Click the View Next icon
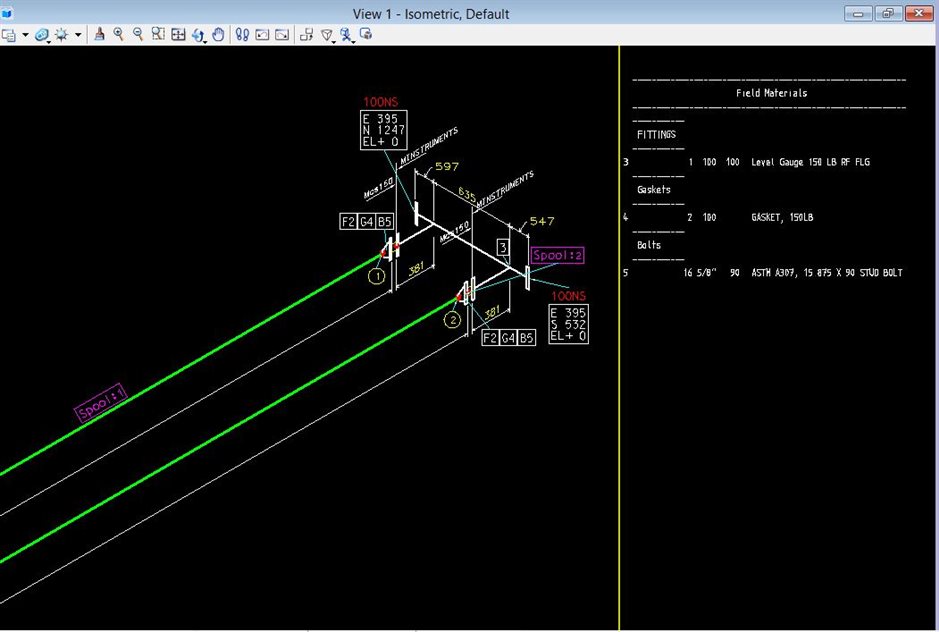The width and height of the screenshot is (939, 632). pyautogui.click(x=282, y=34)
